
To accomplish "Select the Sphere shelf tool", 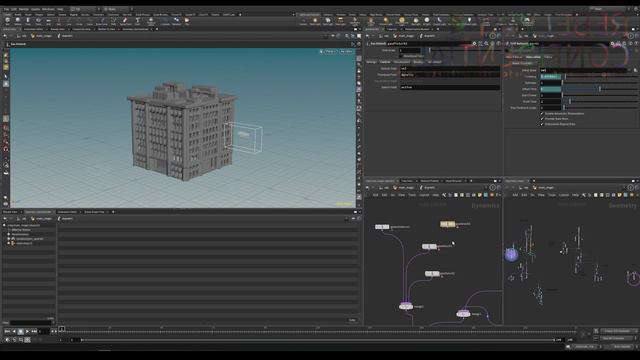I will coord(18,21).
